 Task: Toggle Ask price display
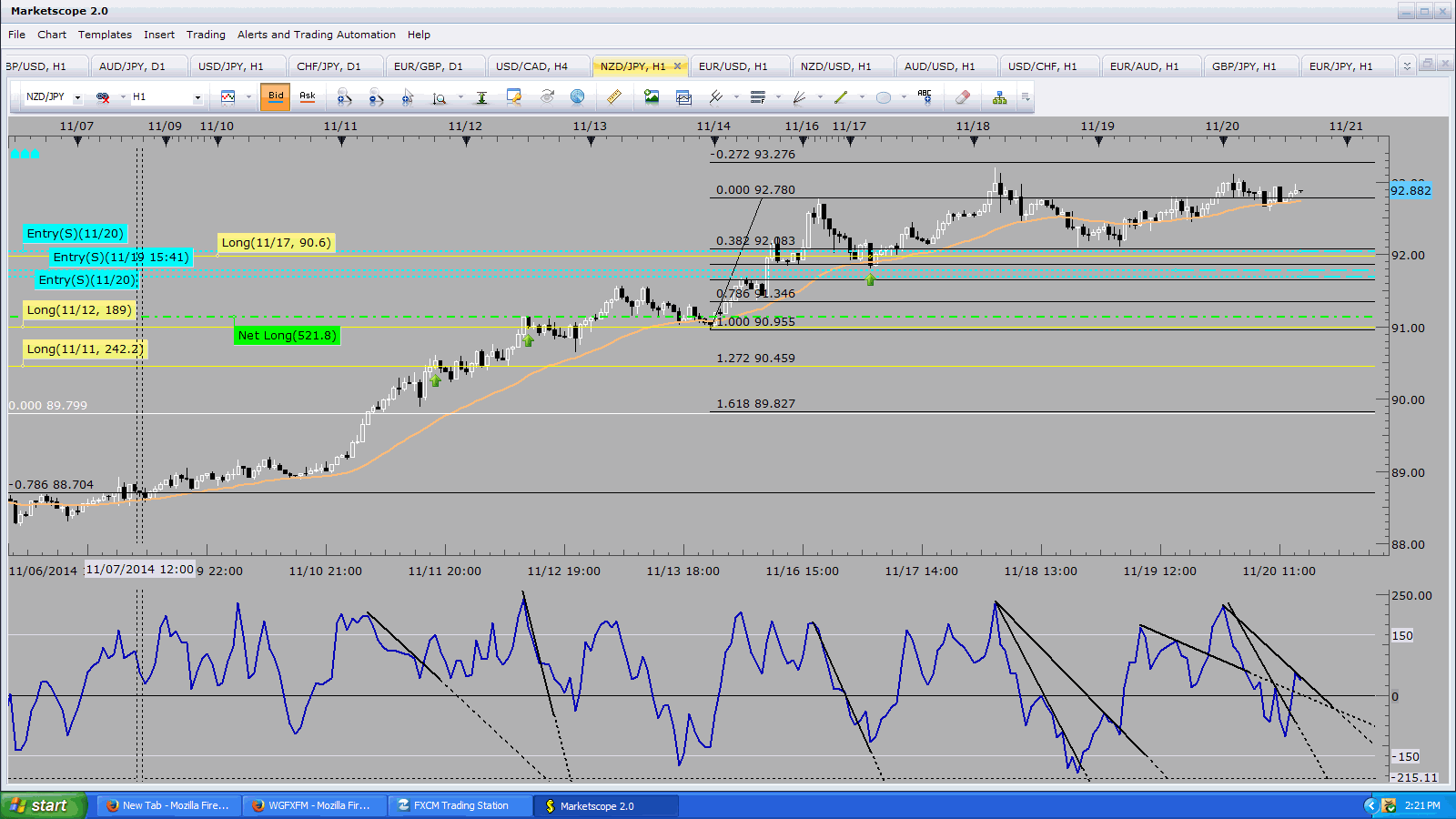(x=308, y=96)
